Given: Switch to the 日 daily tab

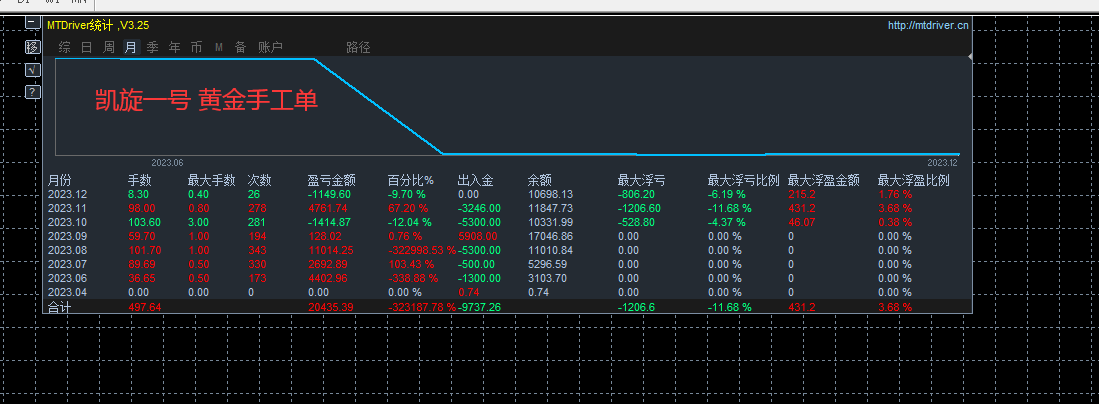Looking at the screenshot, I should (87, 48).
